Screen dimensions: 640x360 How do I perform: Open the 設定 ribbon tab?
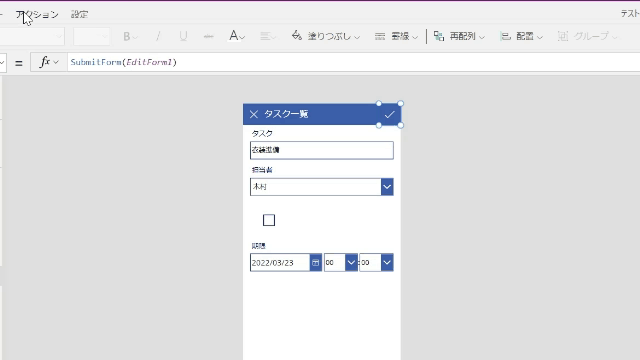coord(79,14)
